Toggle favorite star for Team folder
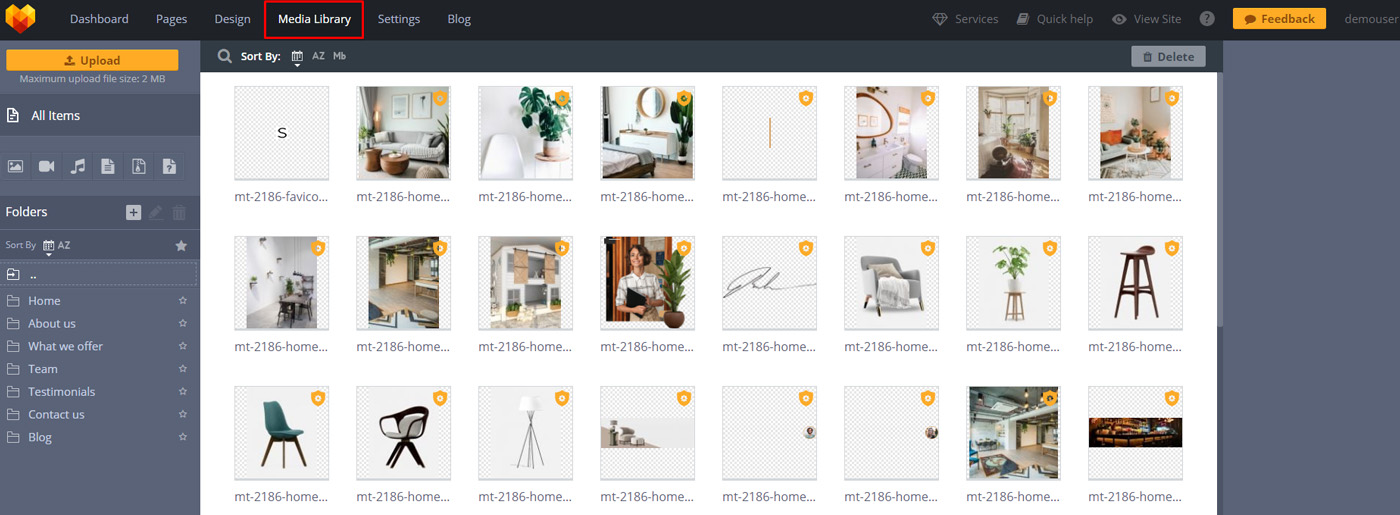 [x=182, y=369]
